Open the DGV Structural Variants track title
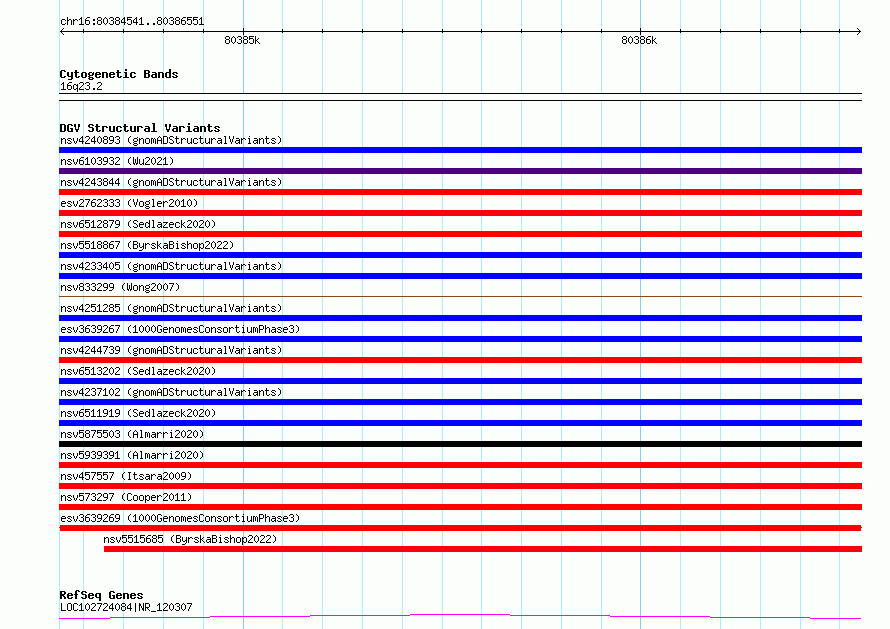The image size is (890, 629). pos(140,128)
